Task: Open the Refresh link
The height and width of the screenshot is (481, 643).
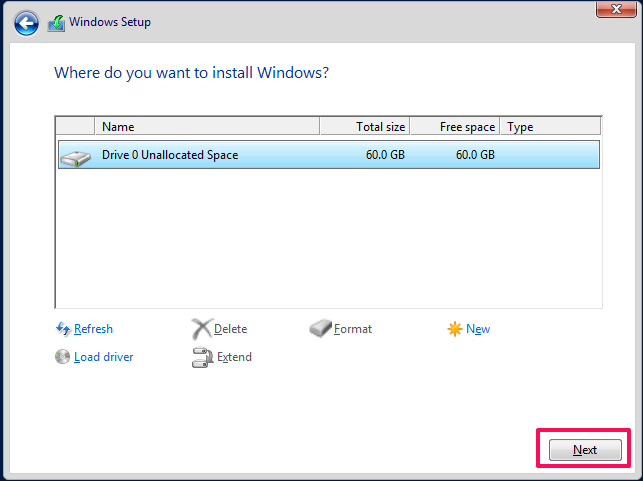Action: point(93,329)
